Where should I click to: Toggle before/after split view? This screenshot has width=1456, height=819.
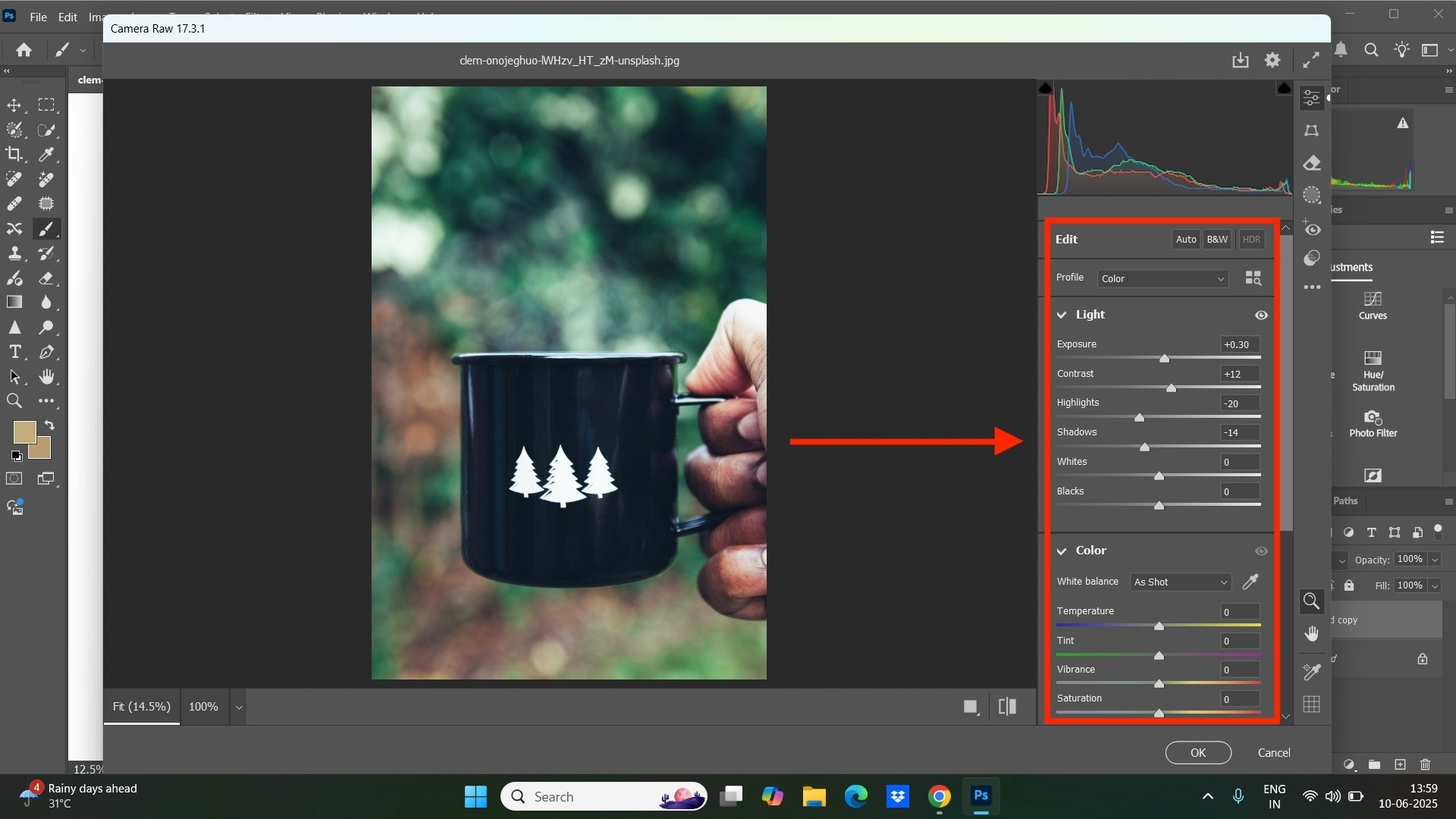[x=1007, y=707]
